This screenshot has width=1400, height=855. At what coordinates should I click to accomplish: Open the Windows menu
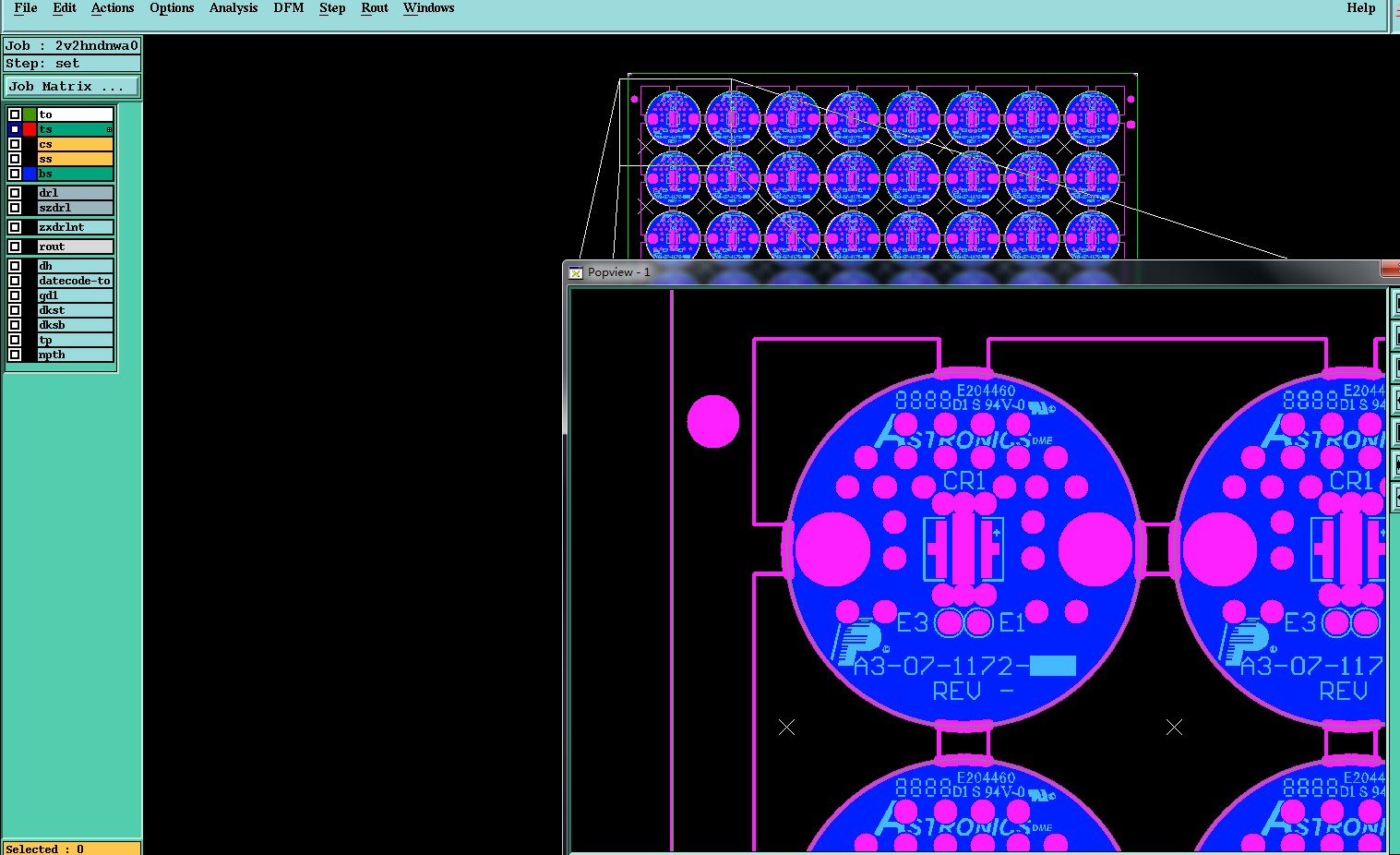click(429, 8)
